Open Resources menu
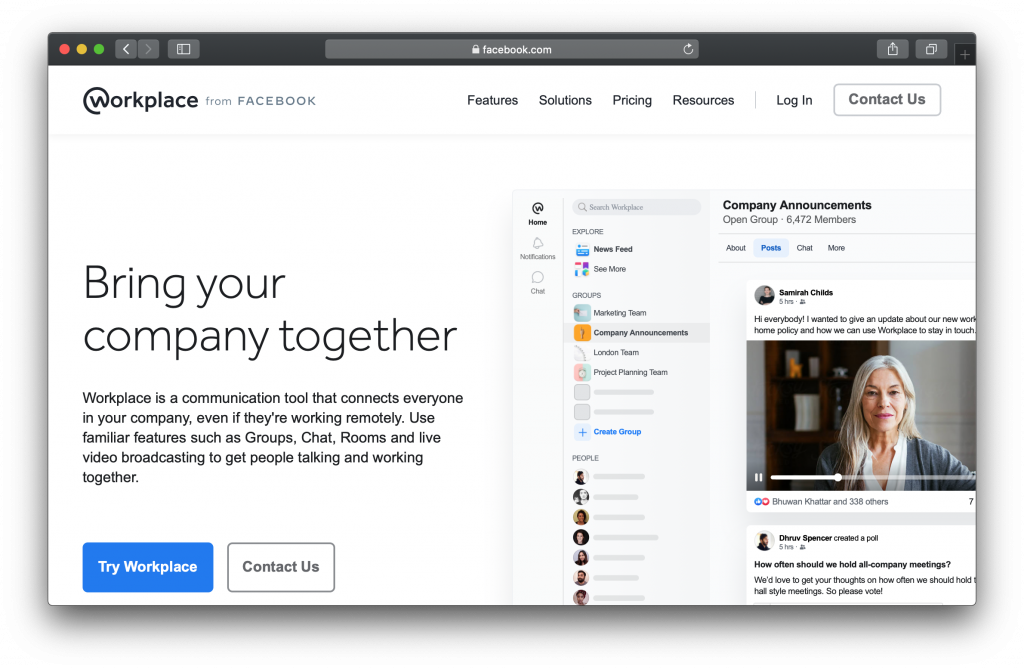The image size is (1024, 669). coord(703,100)
